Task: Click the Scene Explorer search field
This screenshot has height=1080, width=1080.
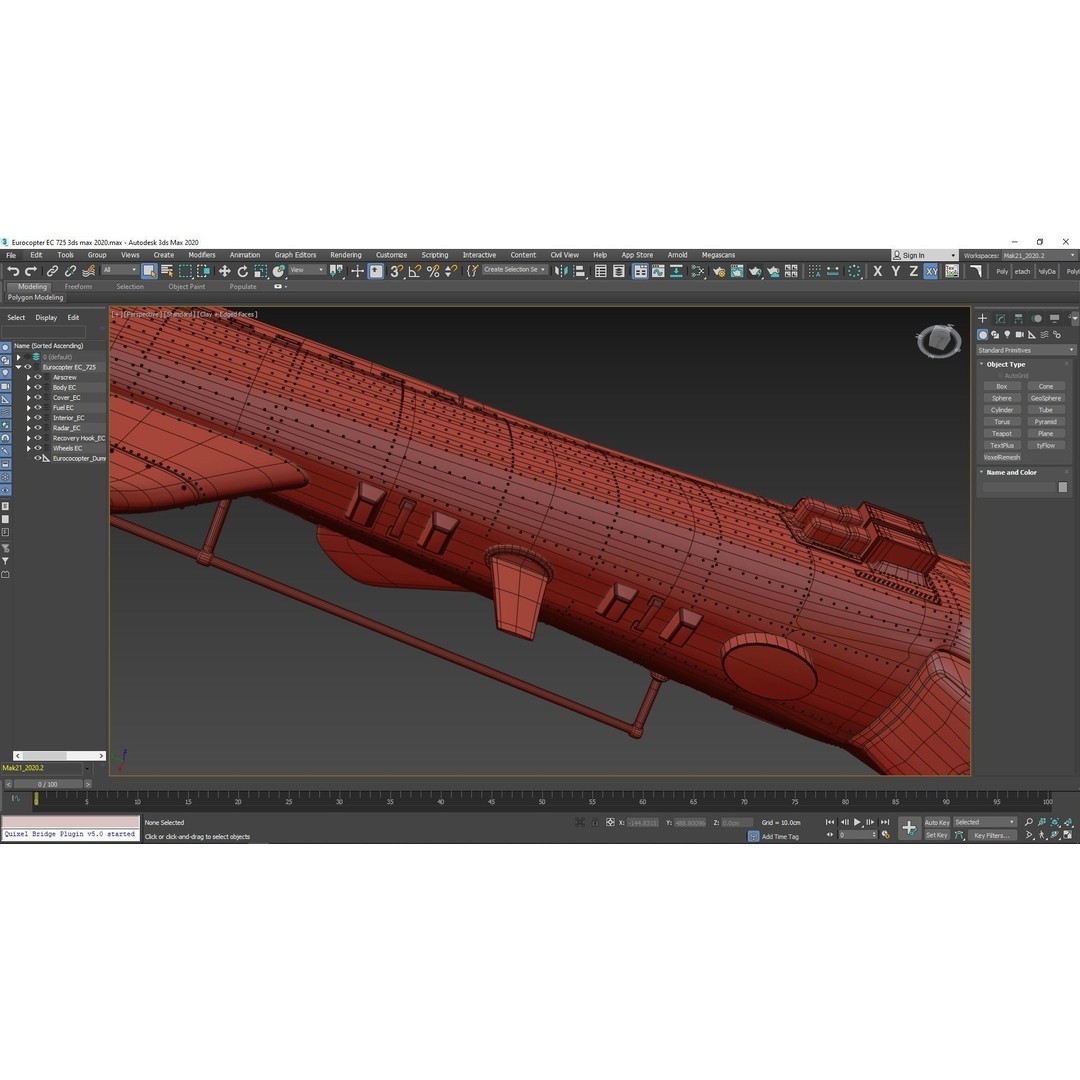Action: pyautogui.click(x=43, y=332)
